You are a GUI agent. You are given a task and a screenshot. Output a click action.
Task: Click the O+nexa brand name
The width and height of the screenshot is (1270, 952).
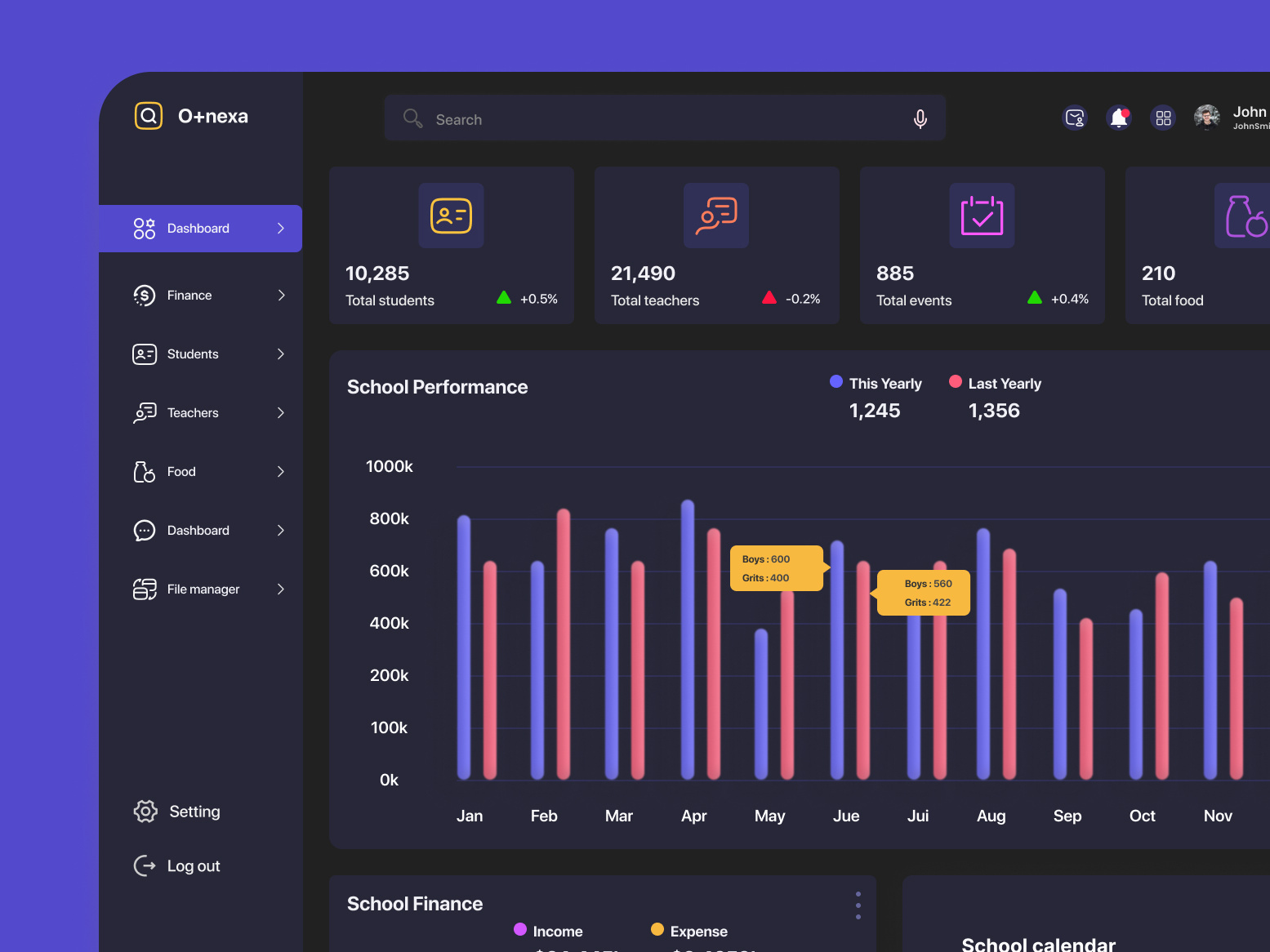click(x=213, y=116)
